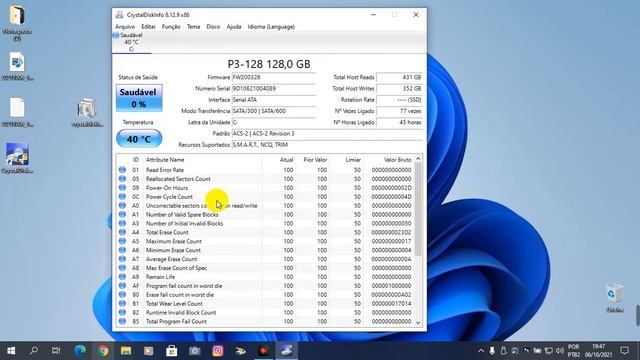Open the Editar menu

tap(148, 27)
